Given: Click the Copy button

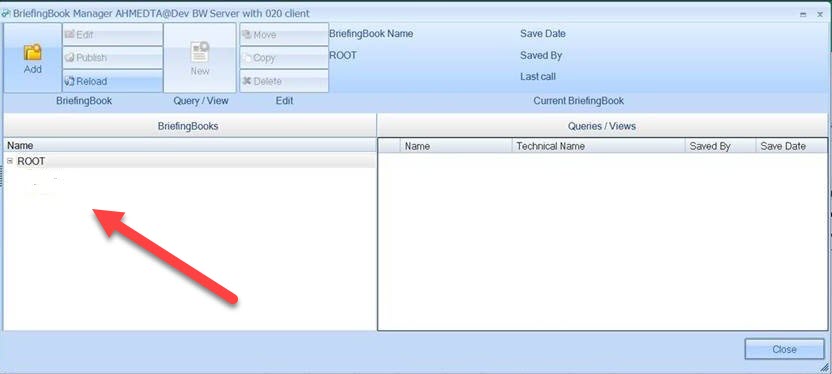Looking at the screenshot, I should coord(284,57).
